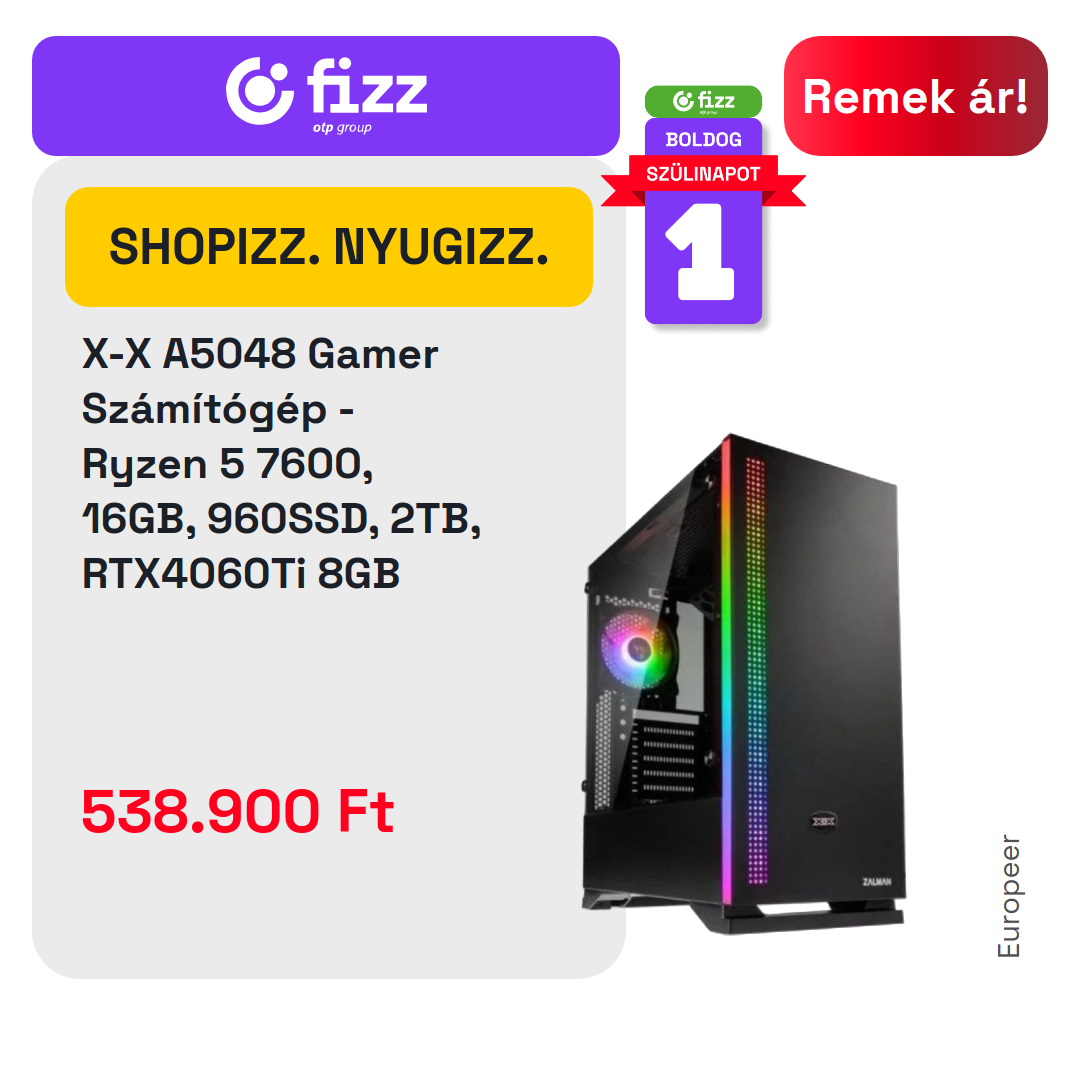Click the fizz wordmark in purple banner
Viewport: 1080px width, 1080px height.
click(x=367, y=85)
